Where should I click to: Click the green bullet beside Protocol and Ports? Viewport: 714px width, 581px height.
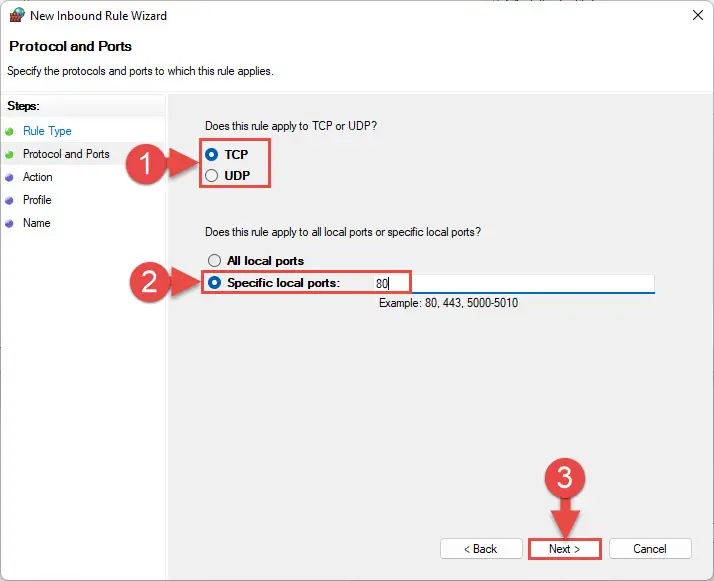(9, 155)
